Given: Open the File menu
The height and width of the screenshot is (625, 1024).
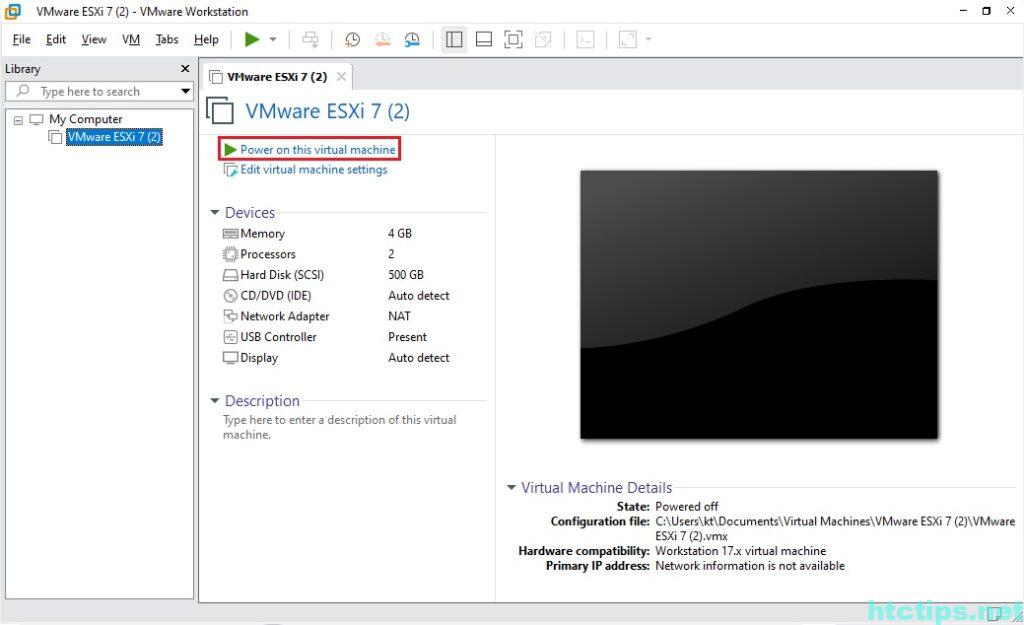Looking at the screenshot, I should coord(22,40).
